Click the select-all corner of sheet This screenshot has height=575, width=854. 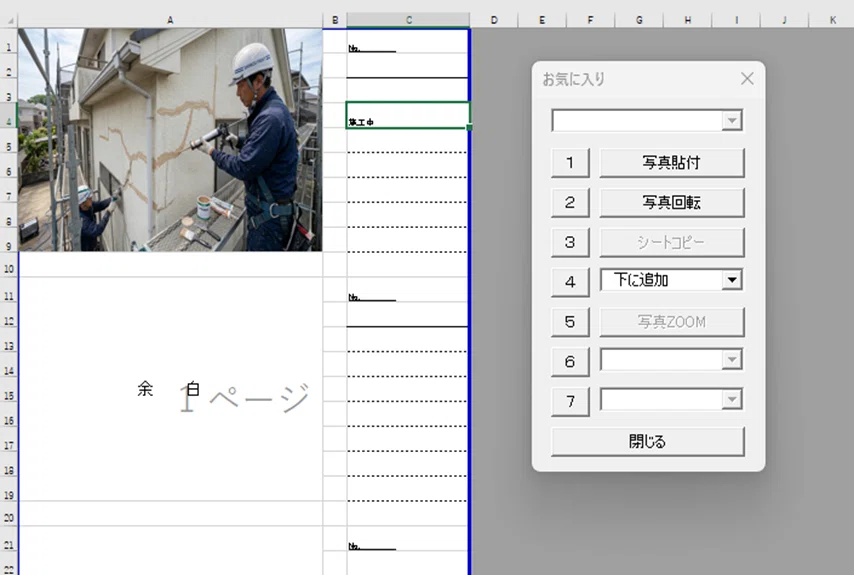[x=9, y=20]
